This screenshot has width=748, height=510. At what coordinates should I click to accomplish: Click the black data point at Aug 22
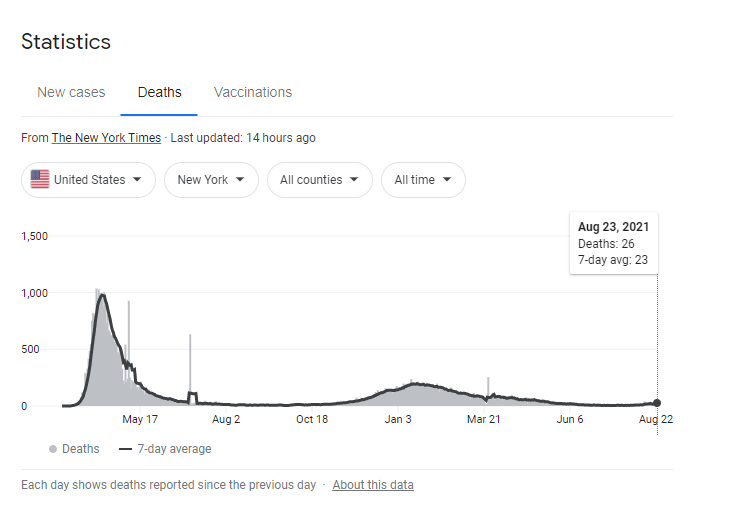(x=657, y=403)
